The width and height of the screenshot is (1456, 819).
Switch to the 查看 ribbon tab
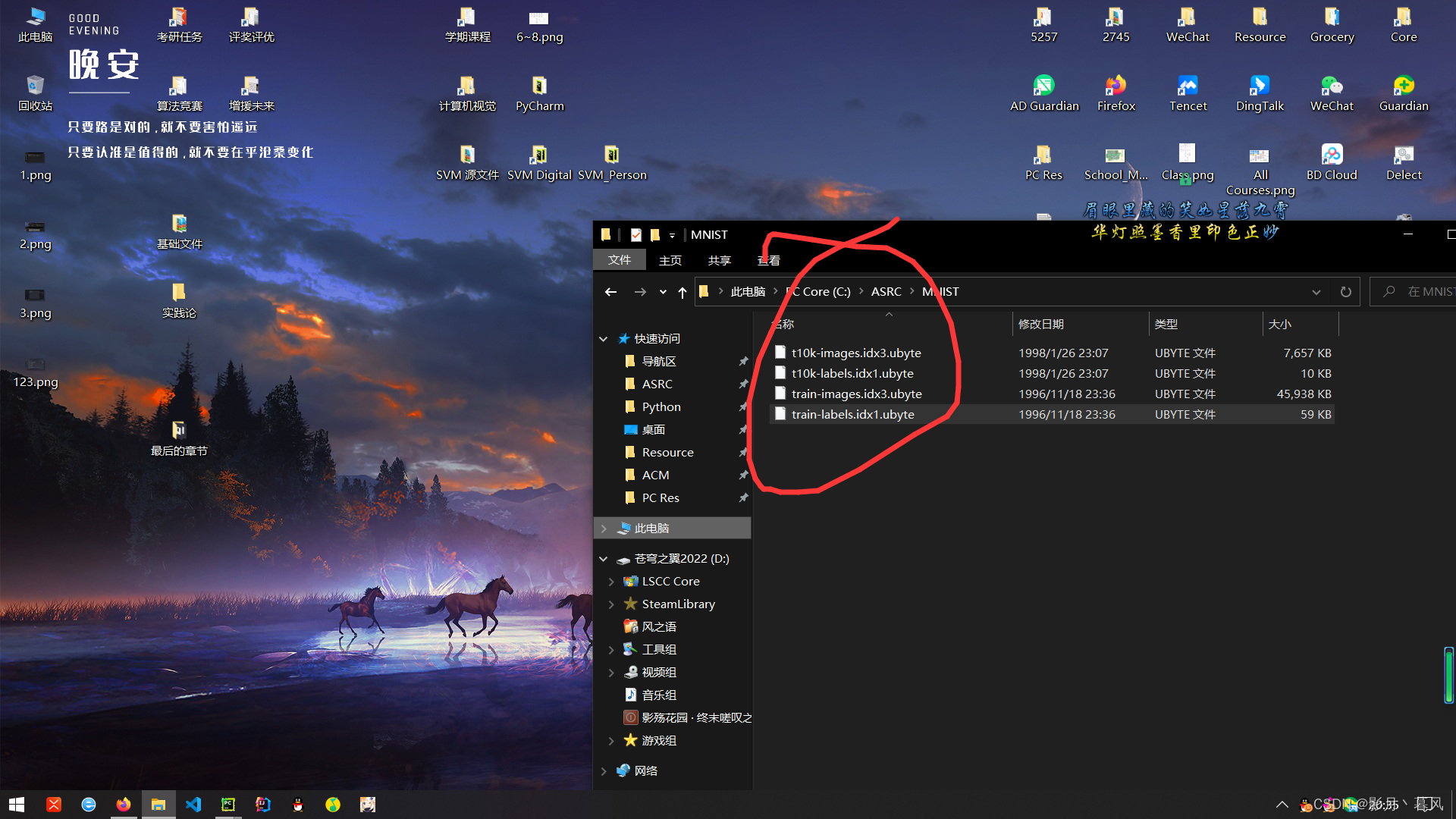pyautogui.click(x=769, y=260)
